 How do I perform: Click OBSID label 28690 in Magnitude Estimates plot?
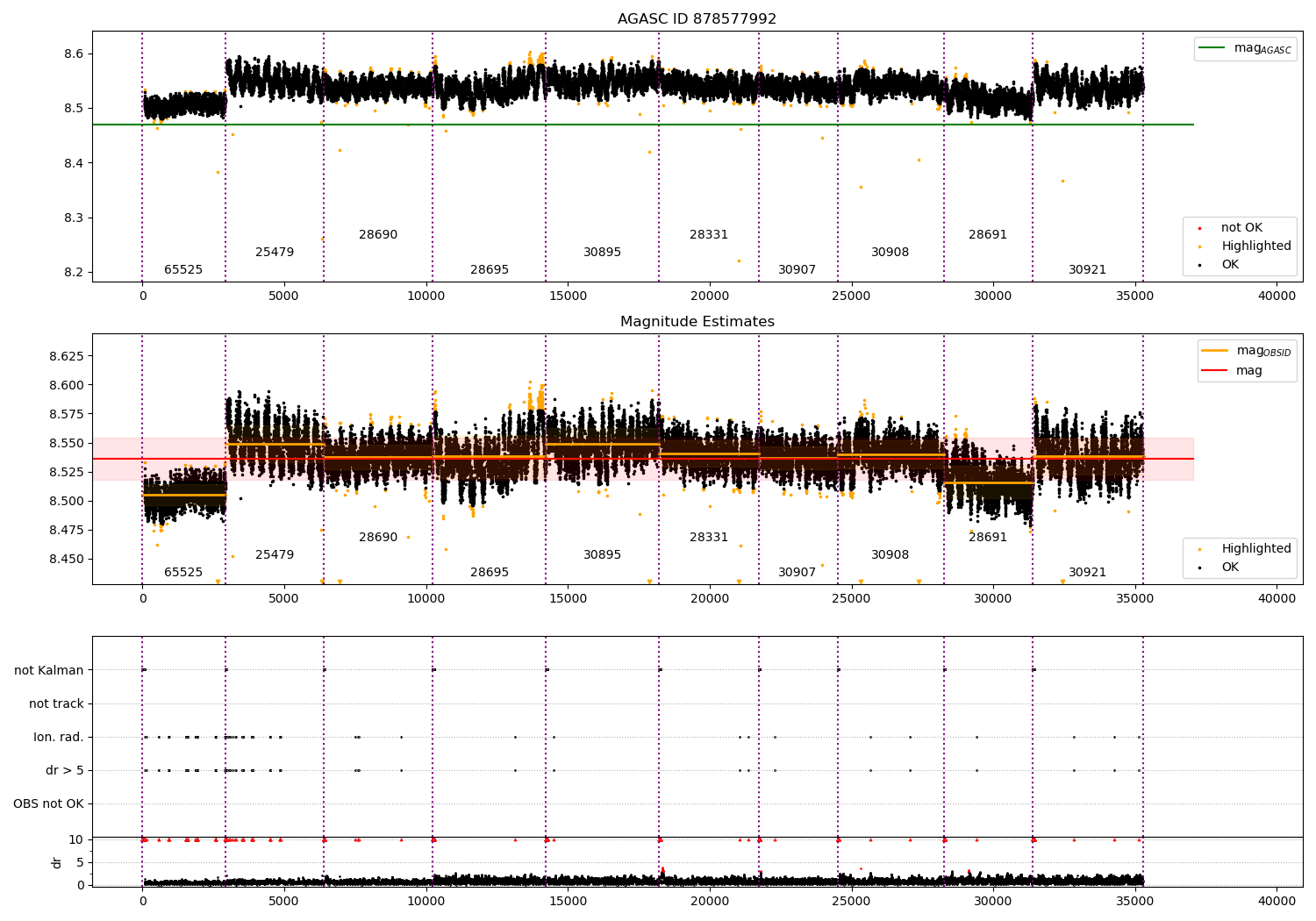click(378, 538)
